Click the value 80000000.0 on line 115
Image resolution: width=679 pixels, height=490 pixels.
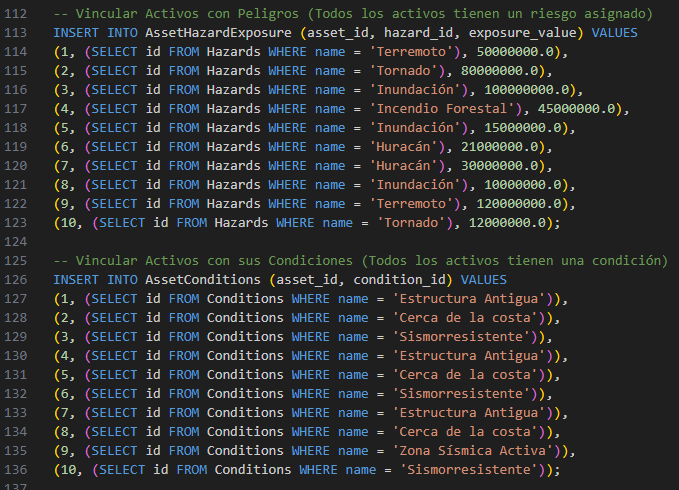(500, 71)
